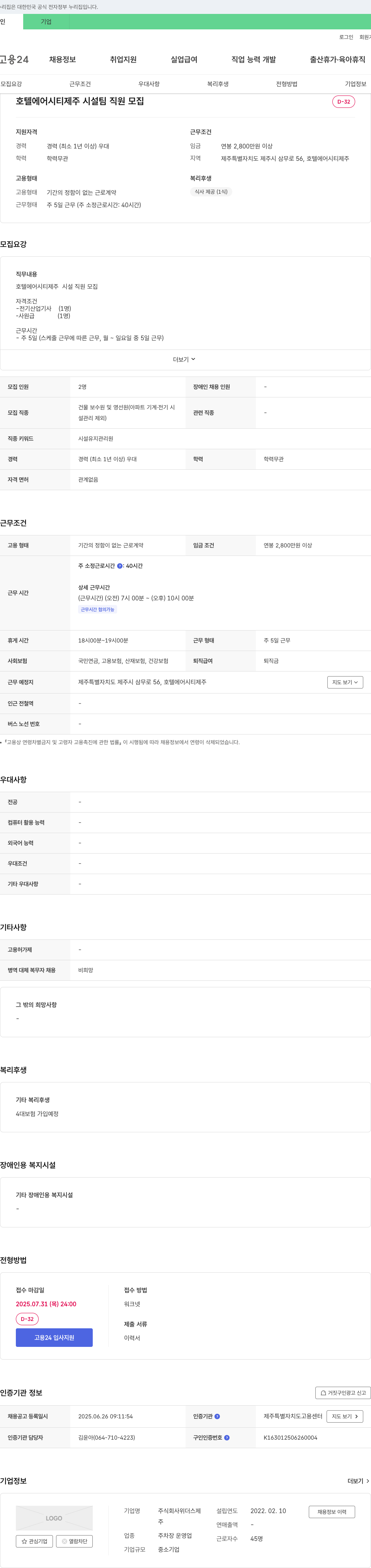Switch to the 기업 tab

coord(46,22)
